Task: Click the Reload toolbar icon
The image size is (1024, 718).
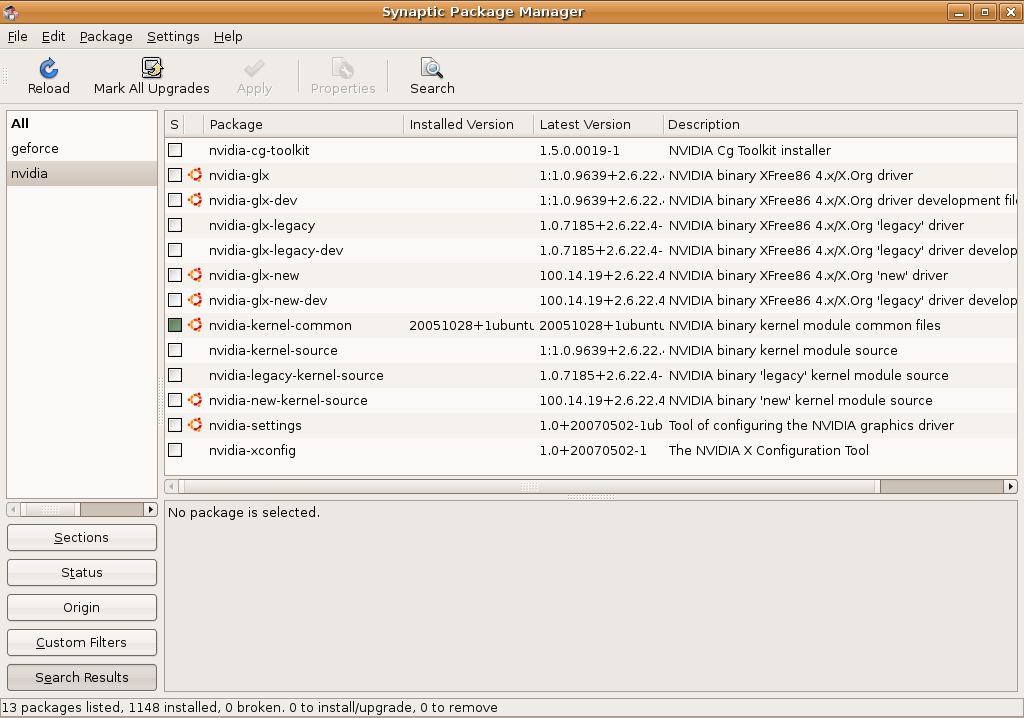Action: point(48,68)
